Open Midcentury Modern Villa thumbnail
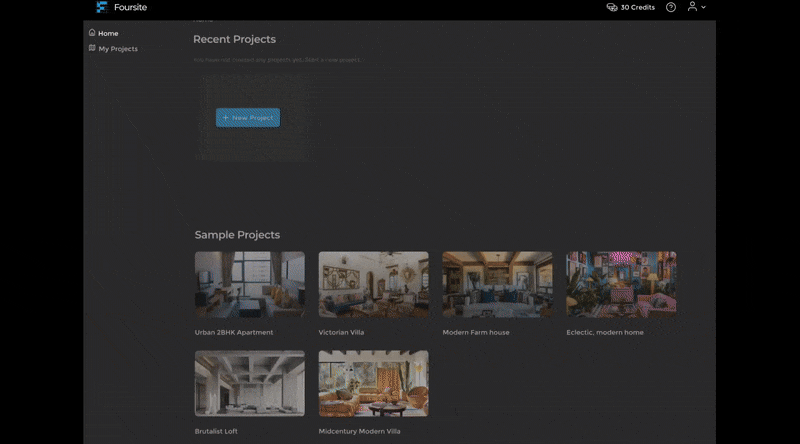This screenshot has height=444, width=800. [373, 383]
